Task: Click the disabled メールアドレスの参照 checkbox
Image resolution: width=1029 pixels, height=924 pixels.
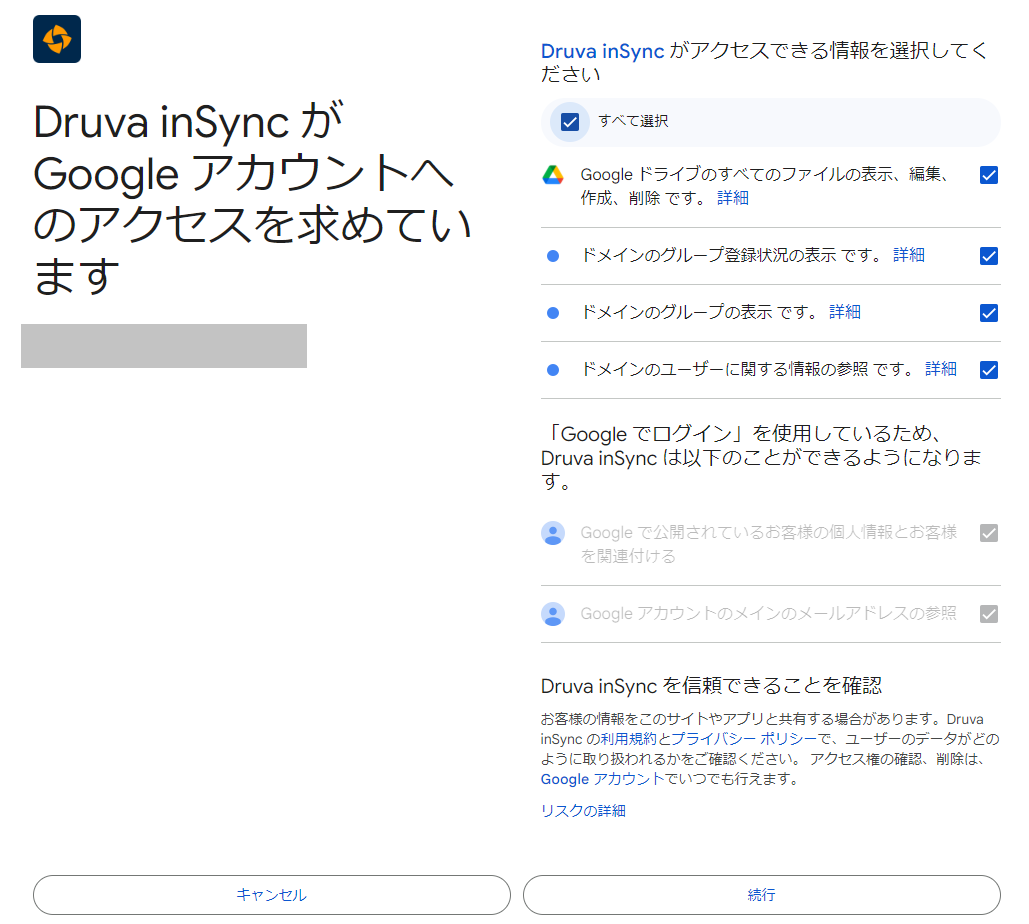Action: coord(988,614)
